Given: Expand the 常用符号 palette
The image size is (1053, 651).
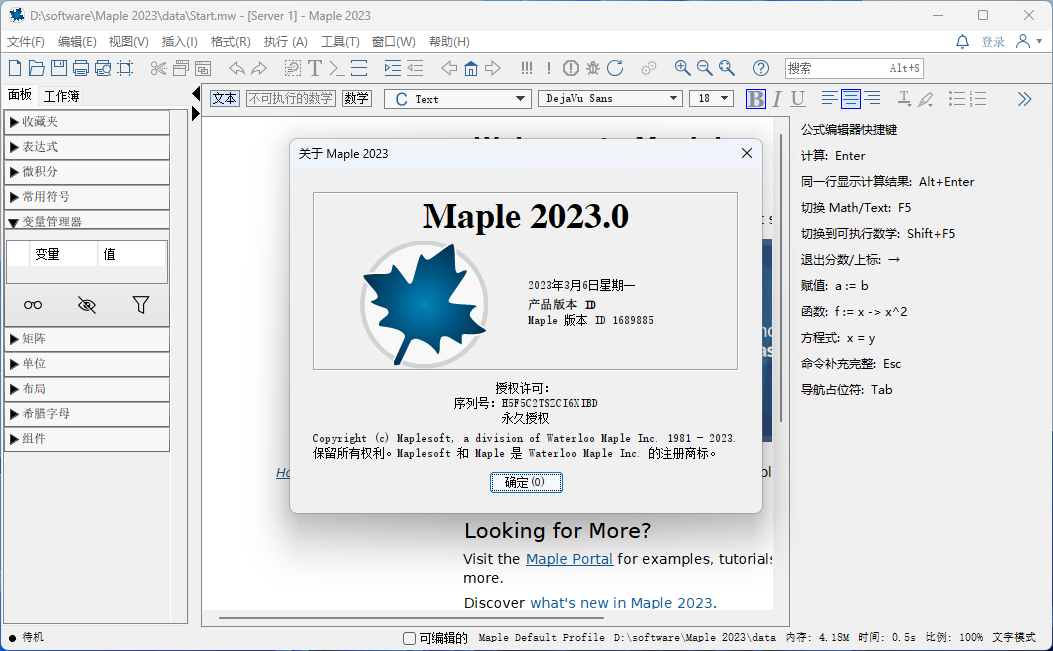Looking at the screenshot, I should pyautogui.click(x=87, y=197).
